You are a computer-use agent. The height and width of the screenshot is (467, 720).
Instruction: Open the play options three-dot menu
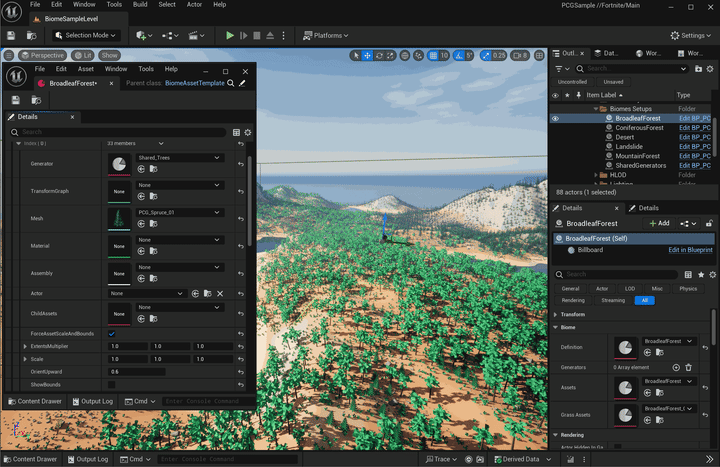click(283, 35)
